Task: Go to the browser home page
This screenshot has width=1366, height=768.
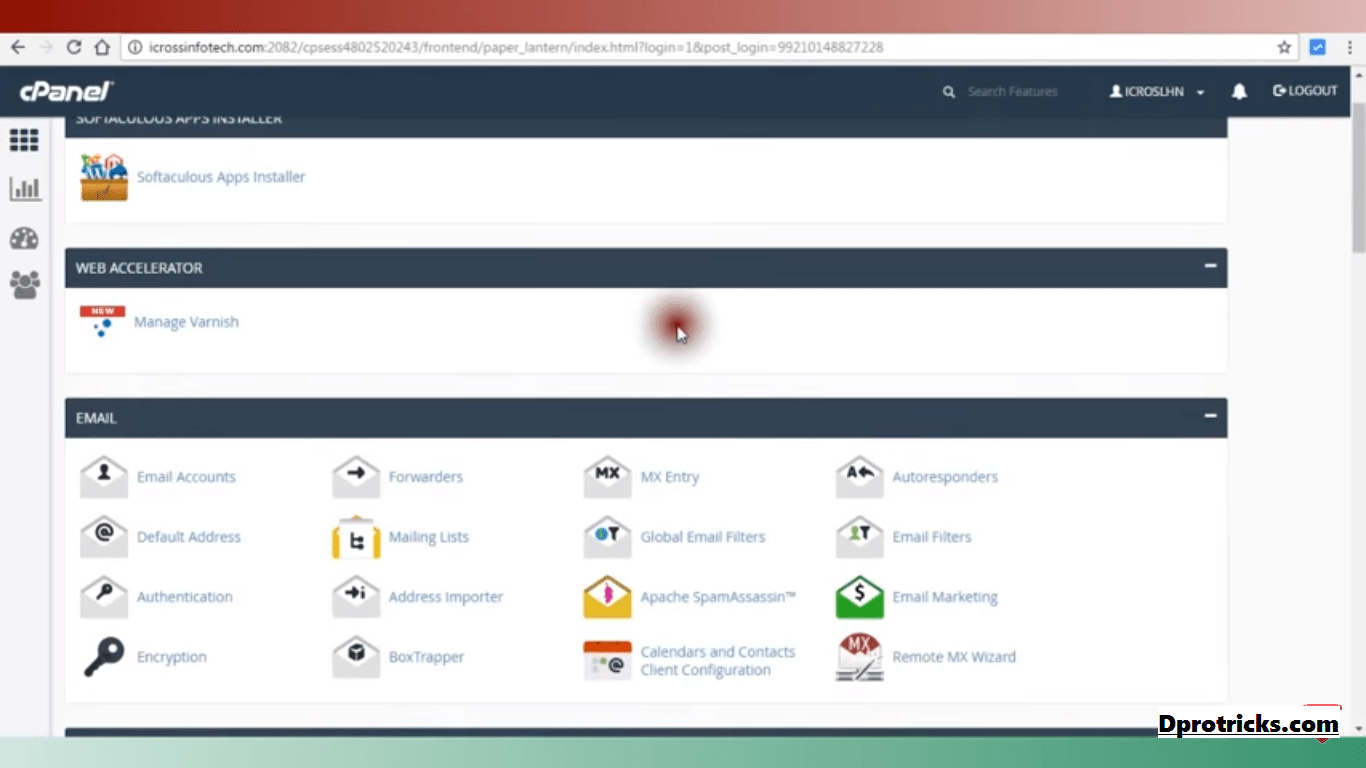Action: point(102,47)
